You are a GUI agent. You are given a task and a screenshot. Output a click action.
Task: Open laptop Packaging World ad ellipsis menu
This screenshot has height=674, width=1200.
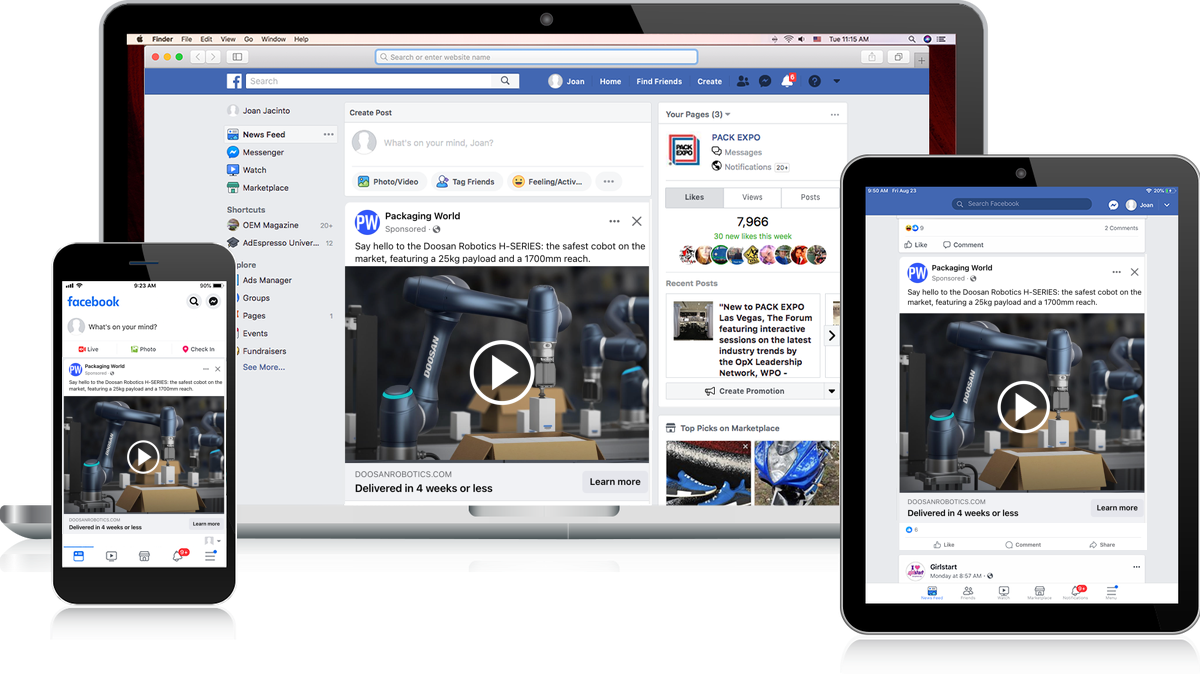coord(614,221)
